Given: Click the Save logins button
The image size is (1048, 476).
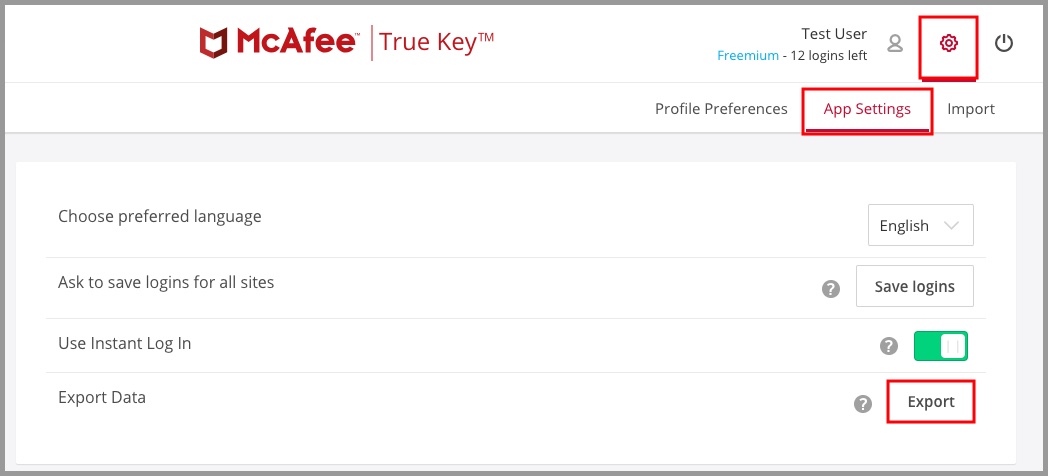Looking at the screenshot, I should [914, 287].
